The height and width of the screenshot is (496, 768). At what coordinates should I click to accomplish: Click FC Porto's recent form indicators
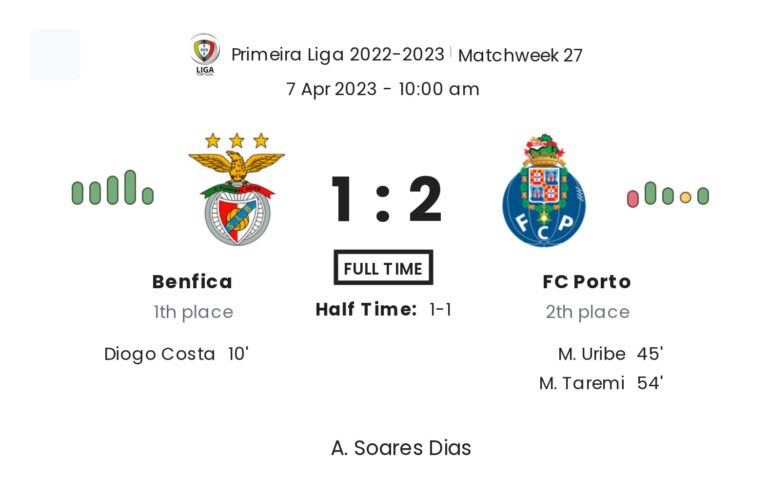coord(668,194)
